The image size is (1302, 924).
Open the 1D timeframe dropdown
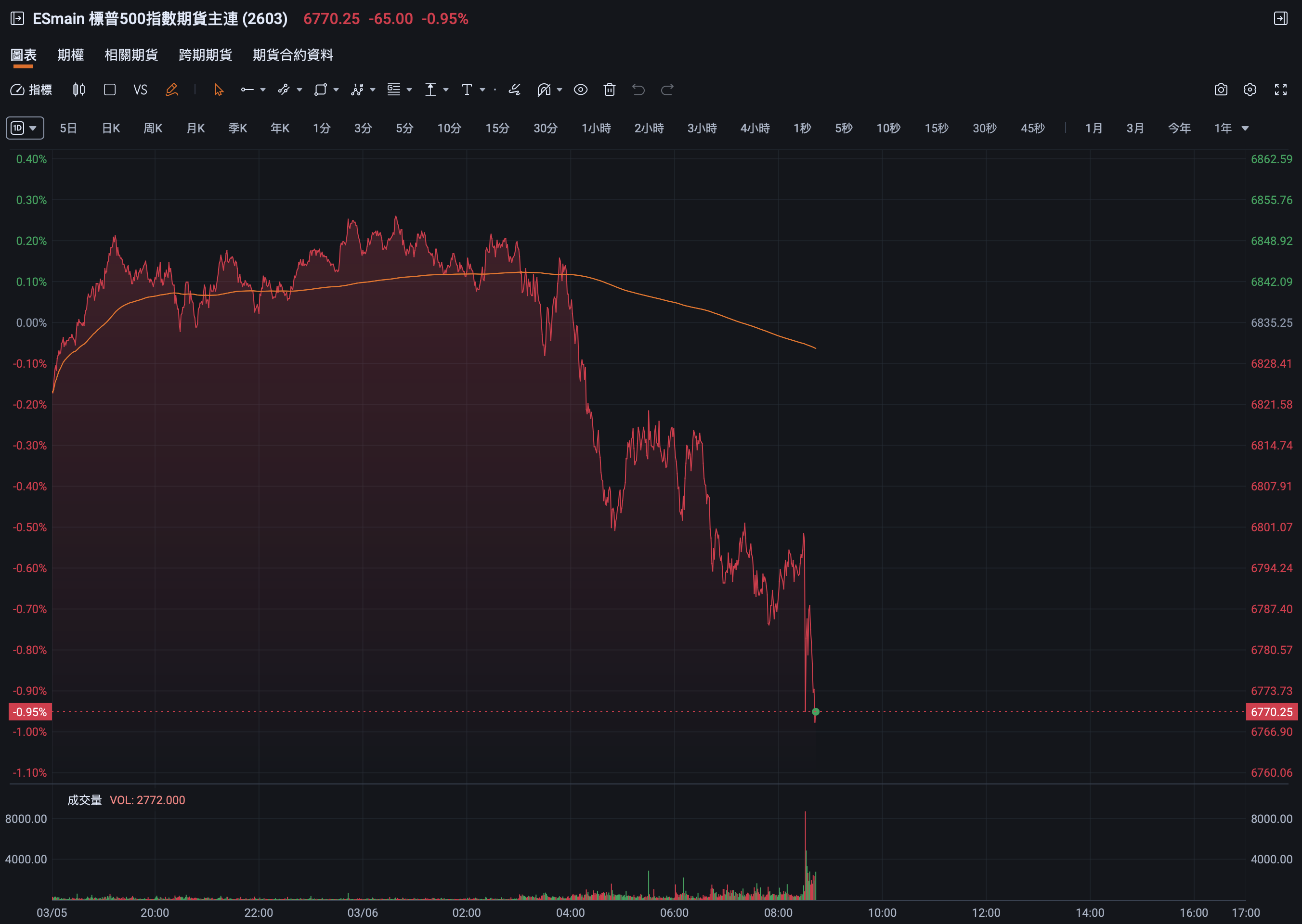(x=25, y=128)
